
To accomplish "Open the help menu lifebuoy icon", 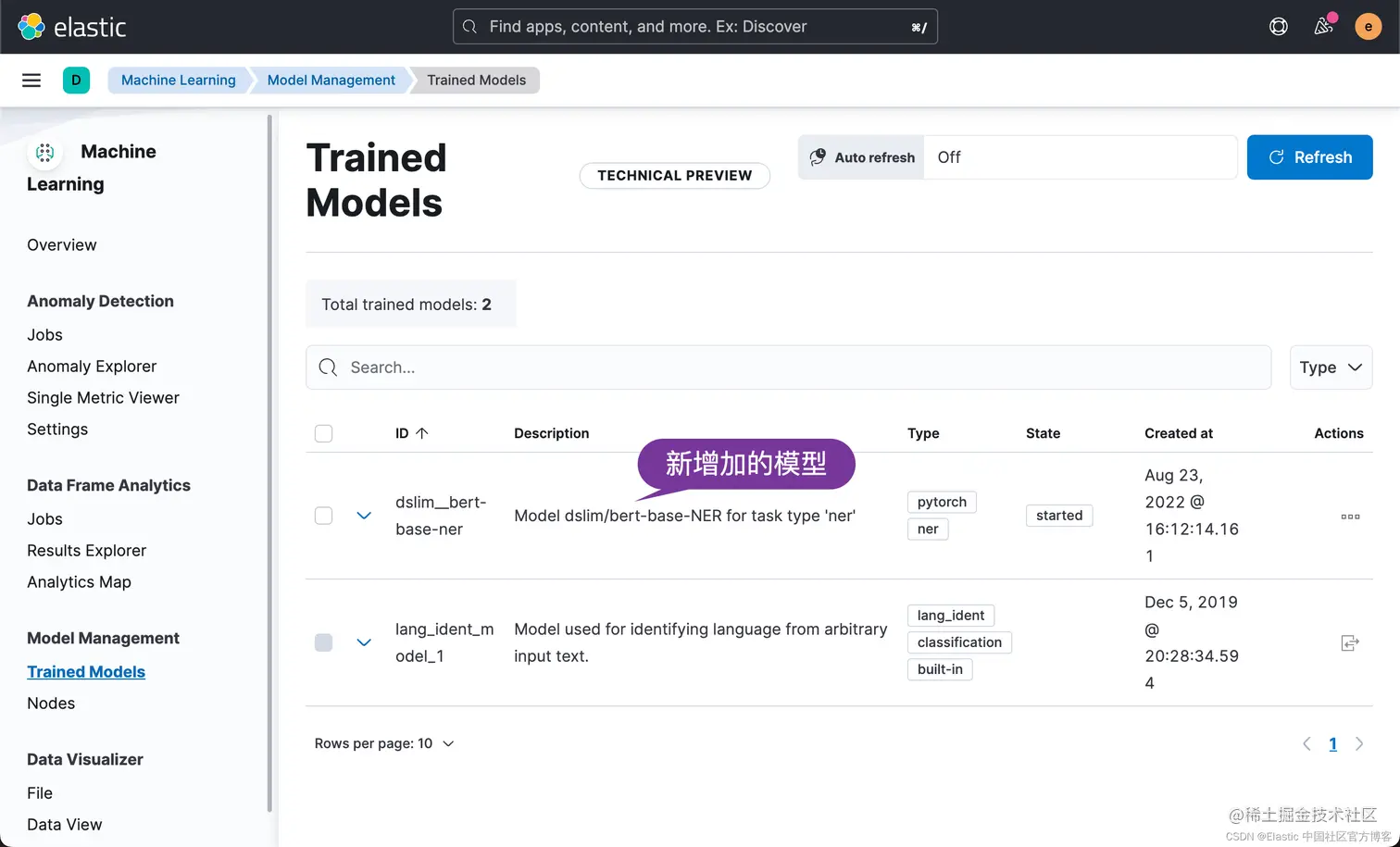I will pos(1279,27).
